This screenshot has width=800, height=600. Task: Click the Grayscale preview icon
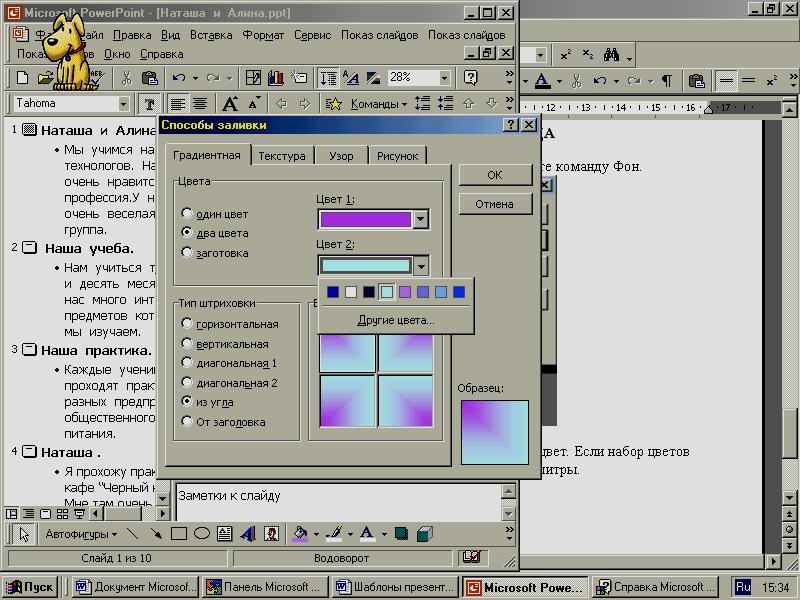pyautogui.click(x=373, y=78)
